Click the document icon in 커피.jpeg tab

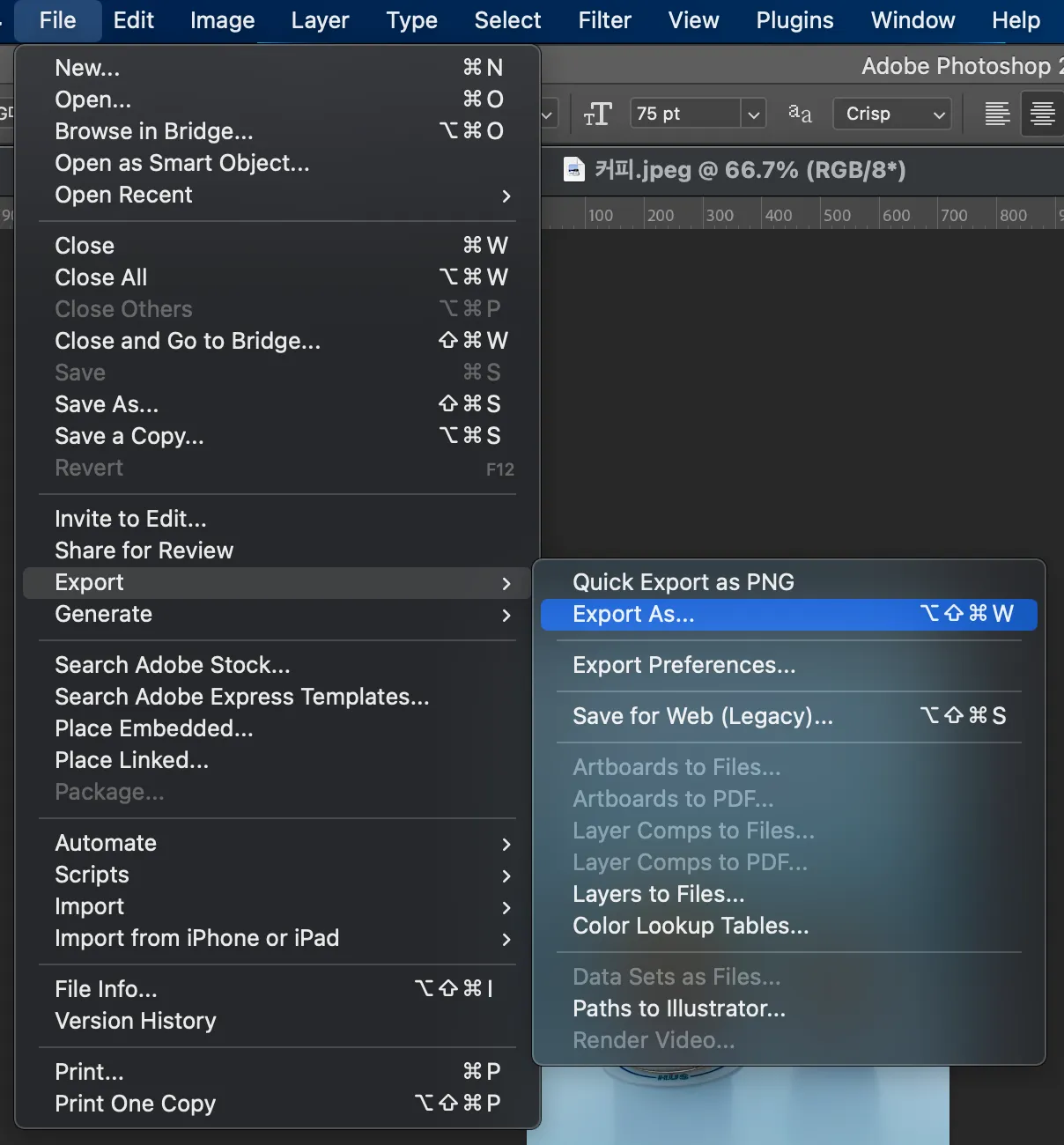[x=573, y=169]
